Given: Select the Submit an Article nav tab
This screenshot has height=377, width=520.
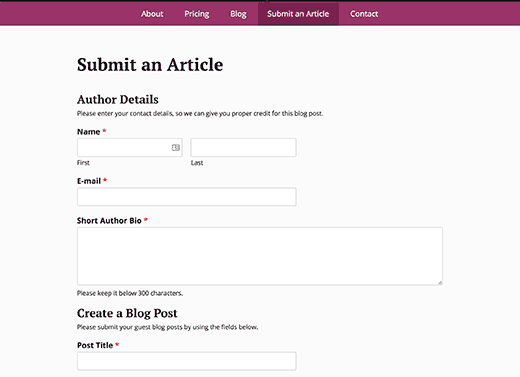Looking at the screenshot, I should [298, 14].
